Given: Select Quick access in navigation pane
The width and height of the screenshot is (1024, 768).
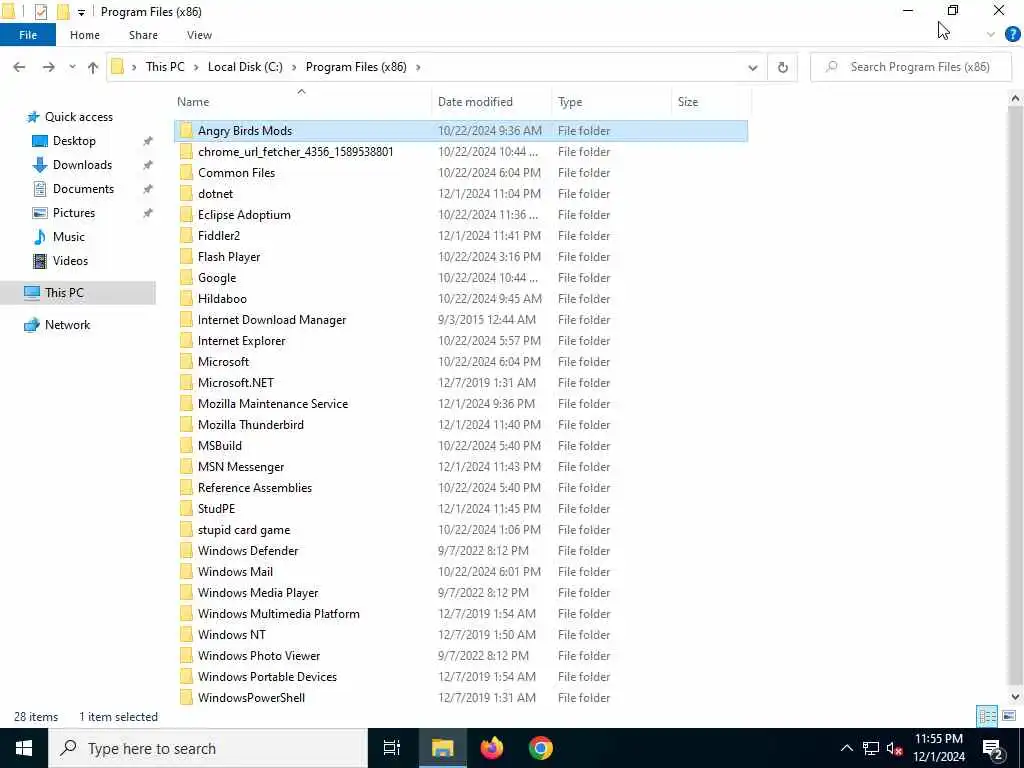Looking at the screenshot, I should click(78, 117).
